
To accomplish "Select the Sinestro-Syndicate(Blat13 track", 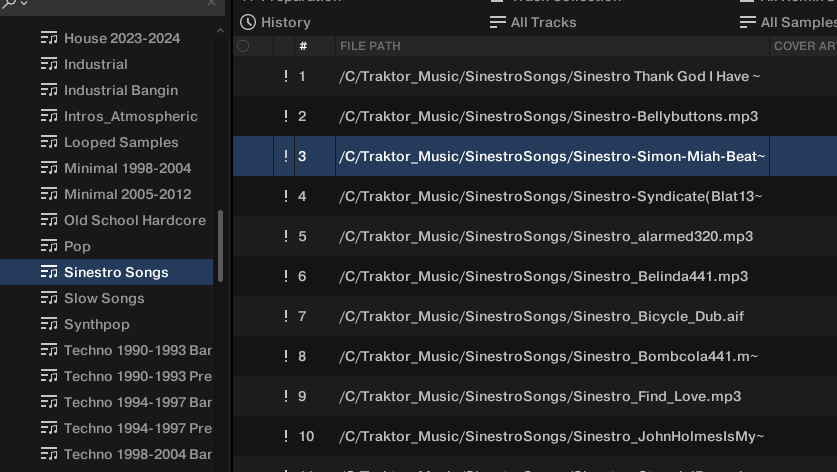I will click(x=552, y=196).
